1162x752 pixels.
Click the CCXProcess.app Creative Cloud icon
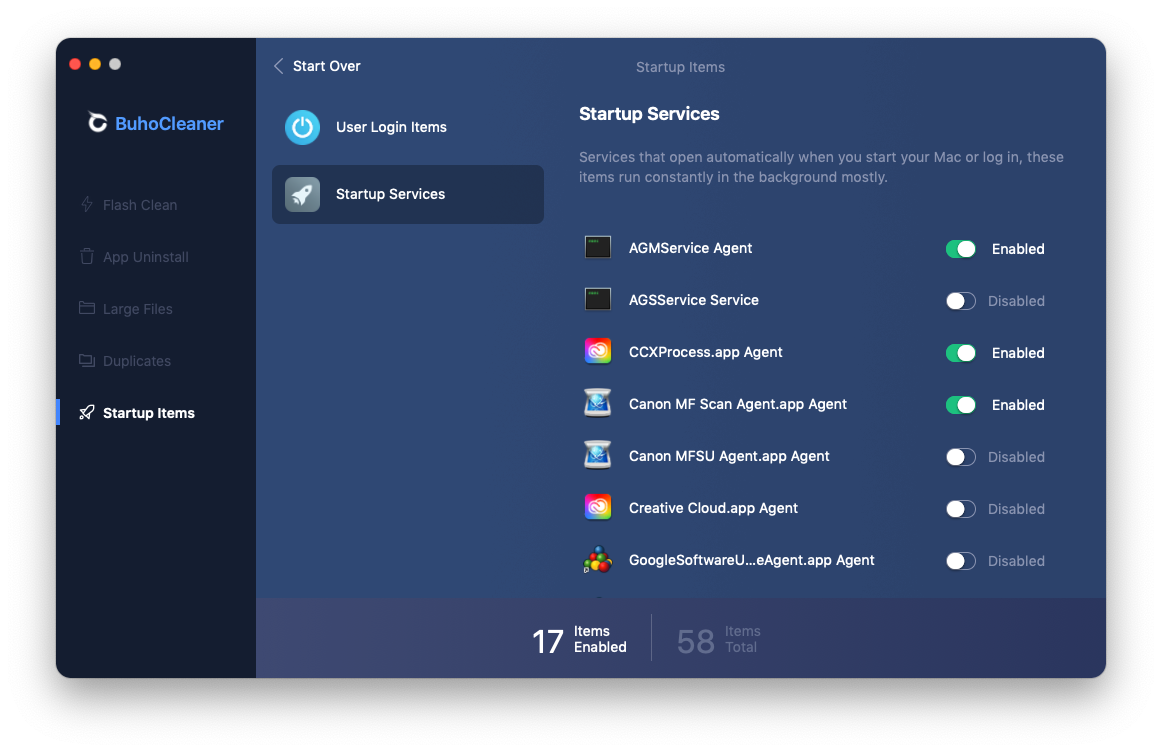(597, 351)
